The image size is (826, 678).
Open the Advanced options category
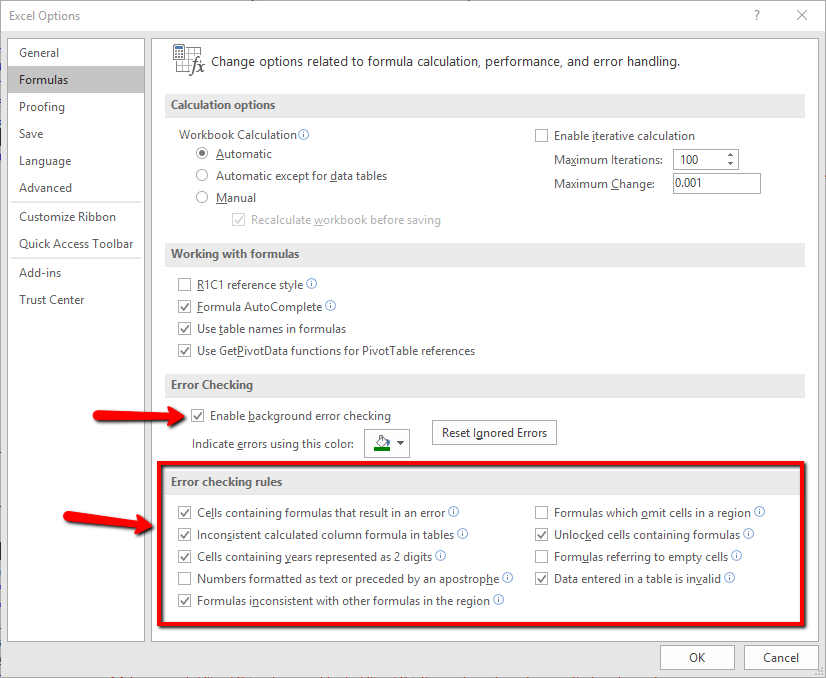(x=76, y=188)
